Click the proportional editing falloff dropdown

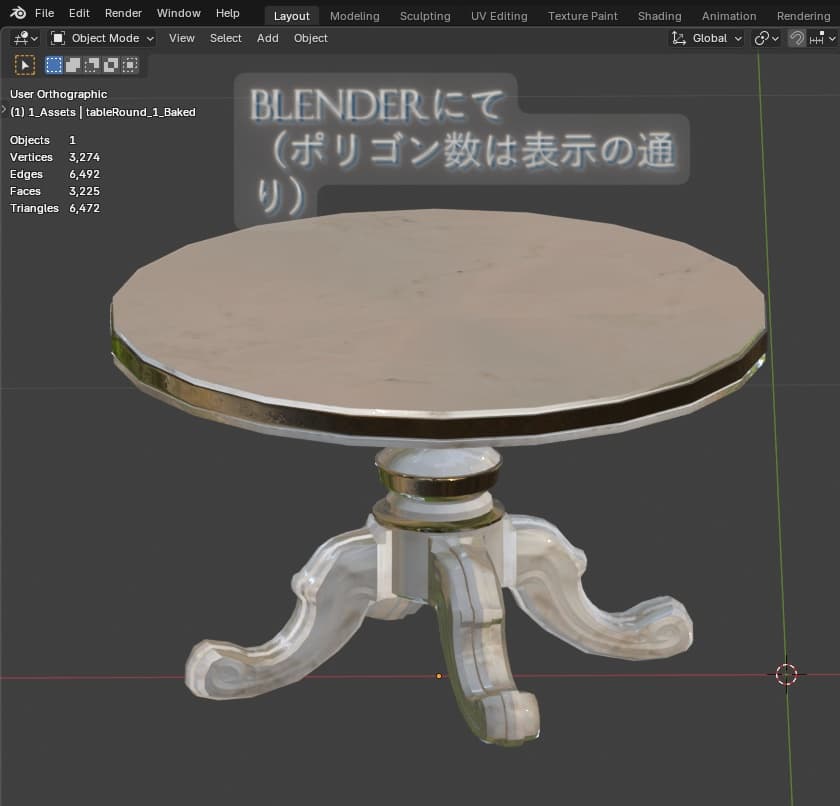[831, 38]
